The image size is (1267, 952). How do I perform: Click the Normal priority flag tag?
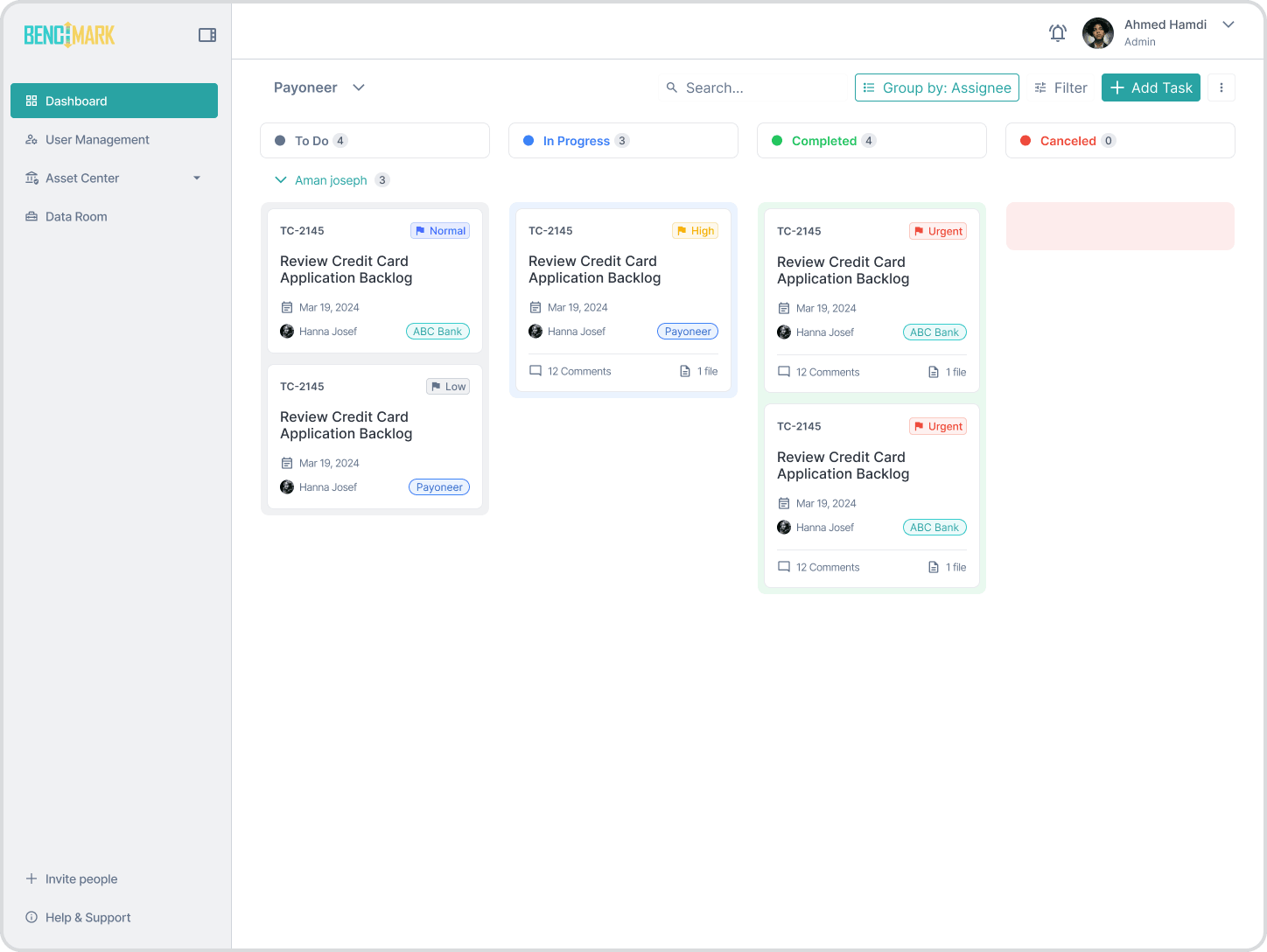click(x=440, y=231)
